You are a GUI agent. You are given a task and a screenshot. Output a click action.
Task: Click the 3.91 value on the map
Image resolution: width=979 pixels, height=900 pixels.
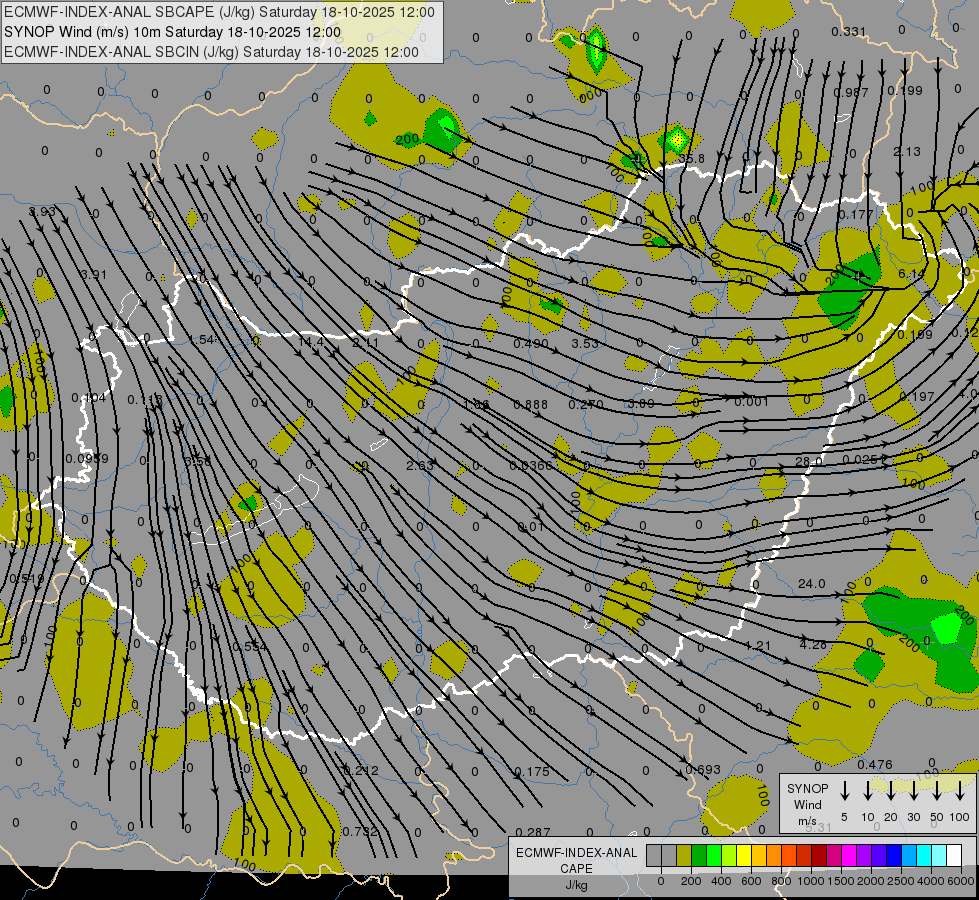[94, 274]
